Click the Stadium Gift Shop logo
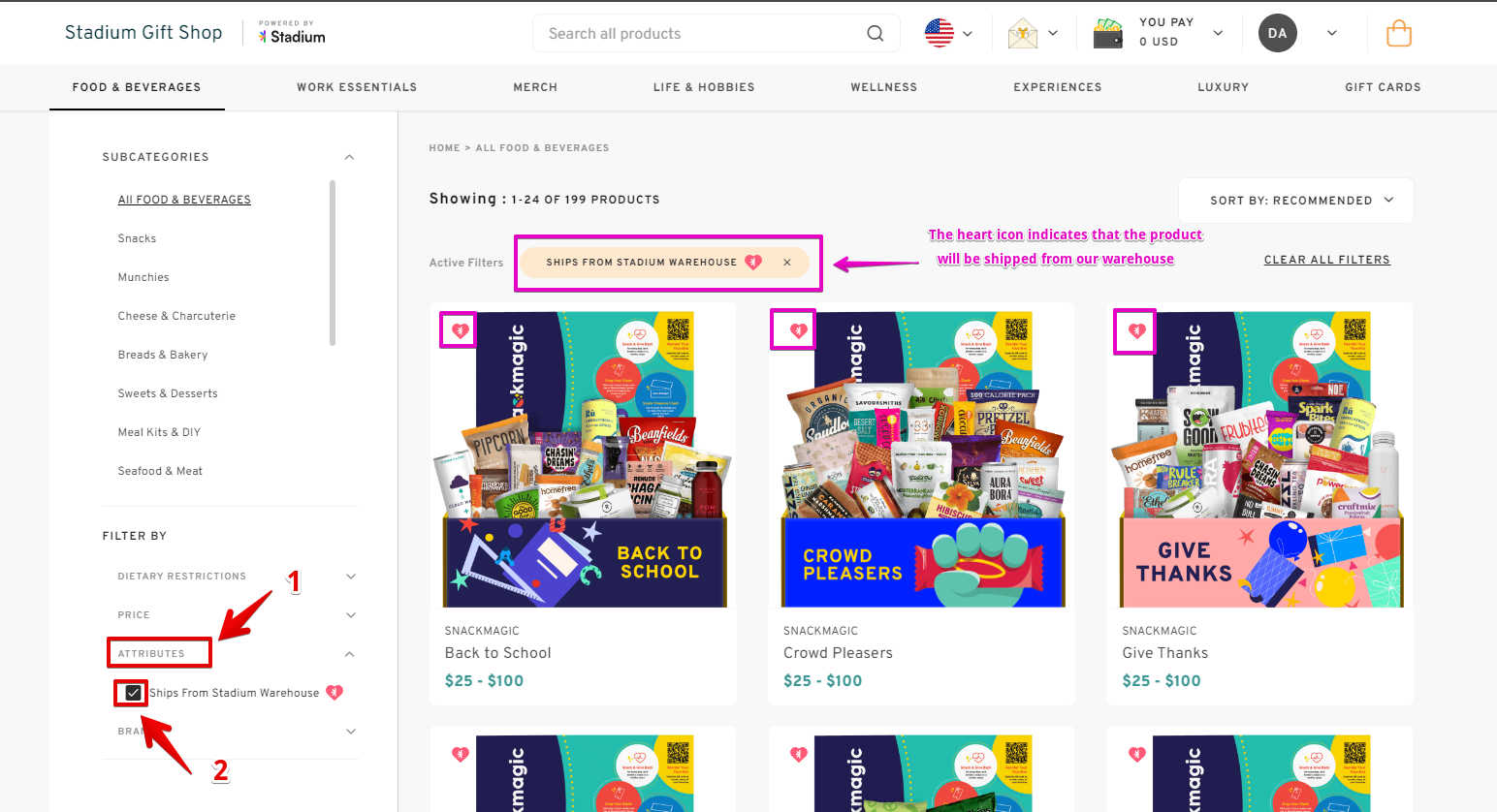 143,32
